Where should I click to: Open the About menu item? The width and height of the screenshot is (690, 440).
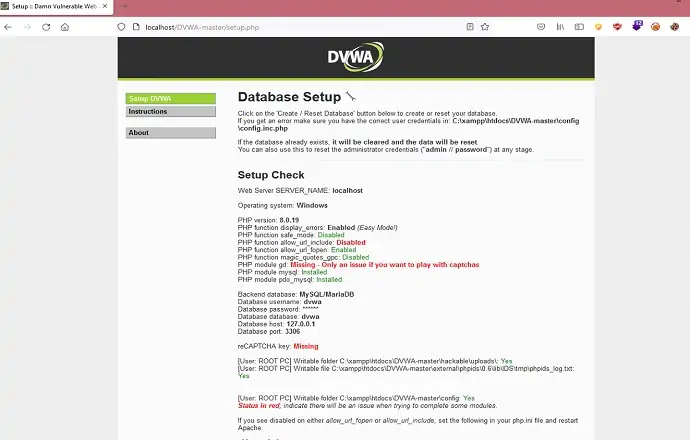point(170,132)
